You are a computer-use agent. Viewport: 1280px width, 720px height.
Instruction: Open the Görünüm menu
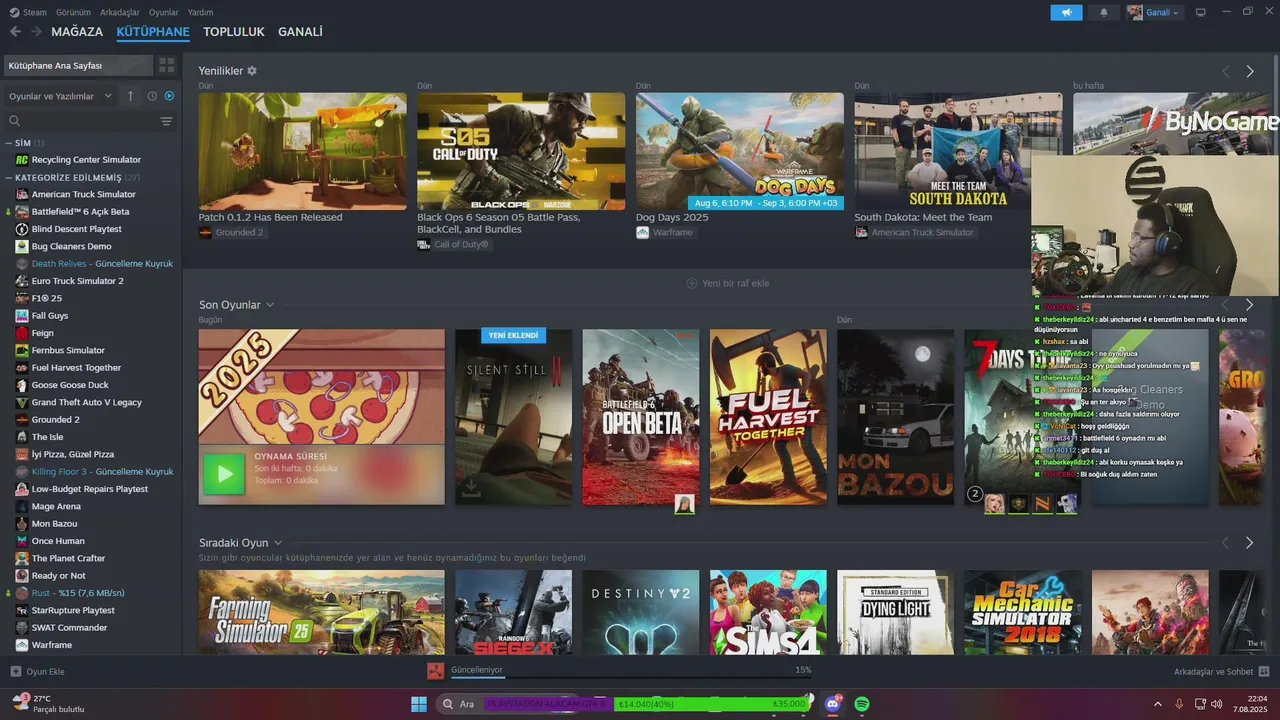(73, 12)
